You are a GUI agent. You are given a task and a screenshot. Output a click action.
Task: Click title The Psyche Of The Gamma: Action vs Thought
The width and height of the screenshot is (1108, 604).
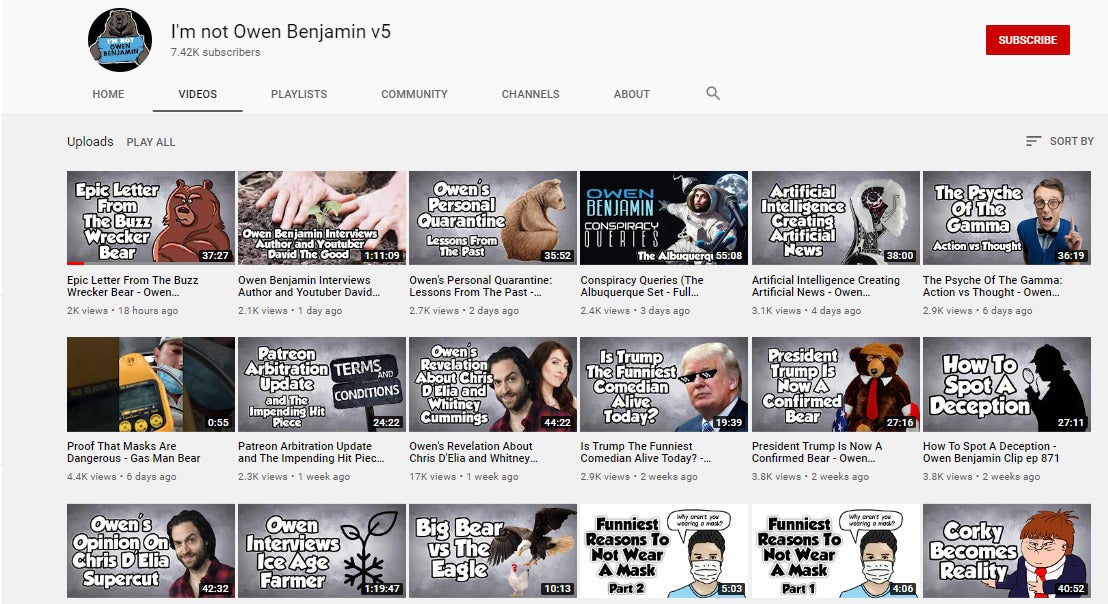coord(992,286)
